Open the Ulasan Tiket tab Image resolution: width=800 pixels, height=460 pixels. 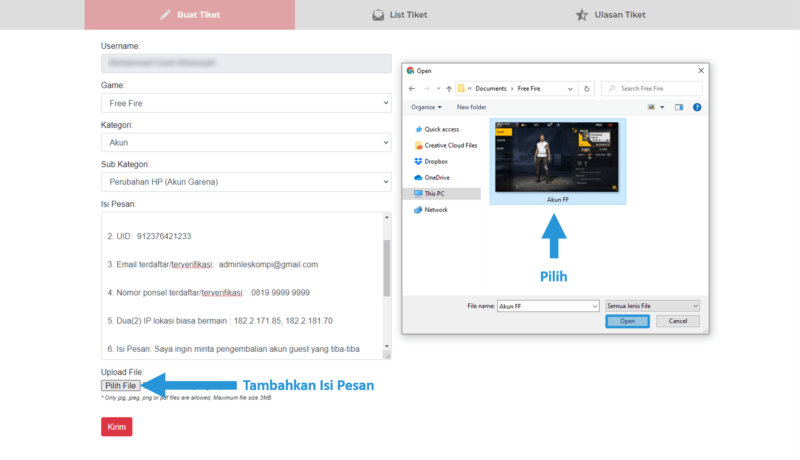[x=610, y=15]
